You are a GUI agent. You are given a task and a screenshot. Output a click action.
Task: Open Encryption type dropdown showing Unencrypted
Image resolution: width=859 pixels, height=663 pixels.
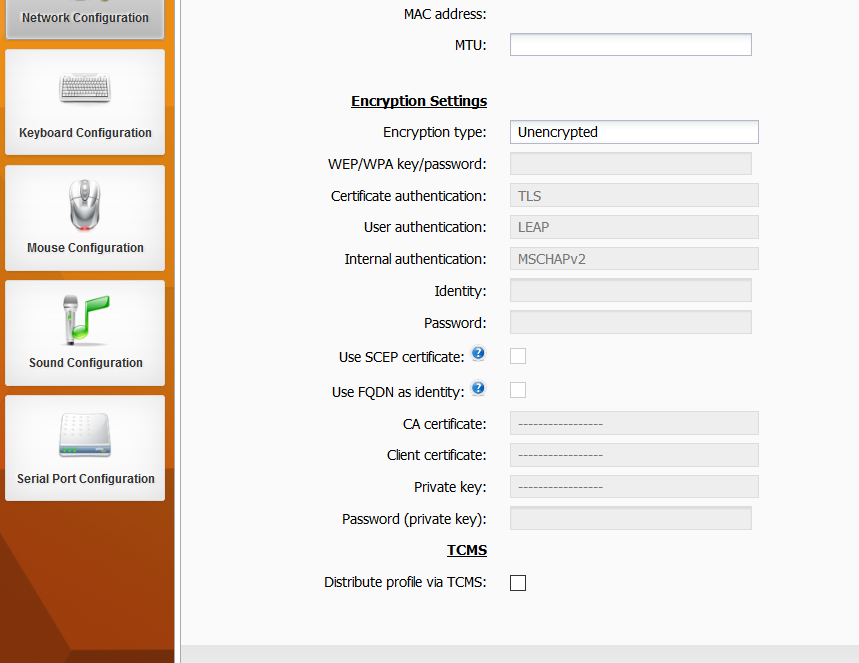coord(634,132)
